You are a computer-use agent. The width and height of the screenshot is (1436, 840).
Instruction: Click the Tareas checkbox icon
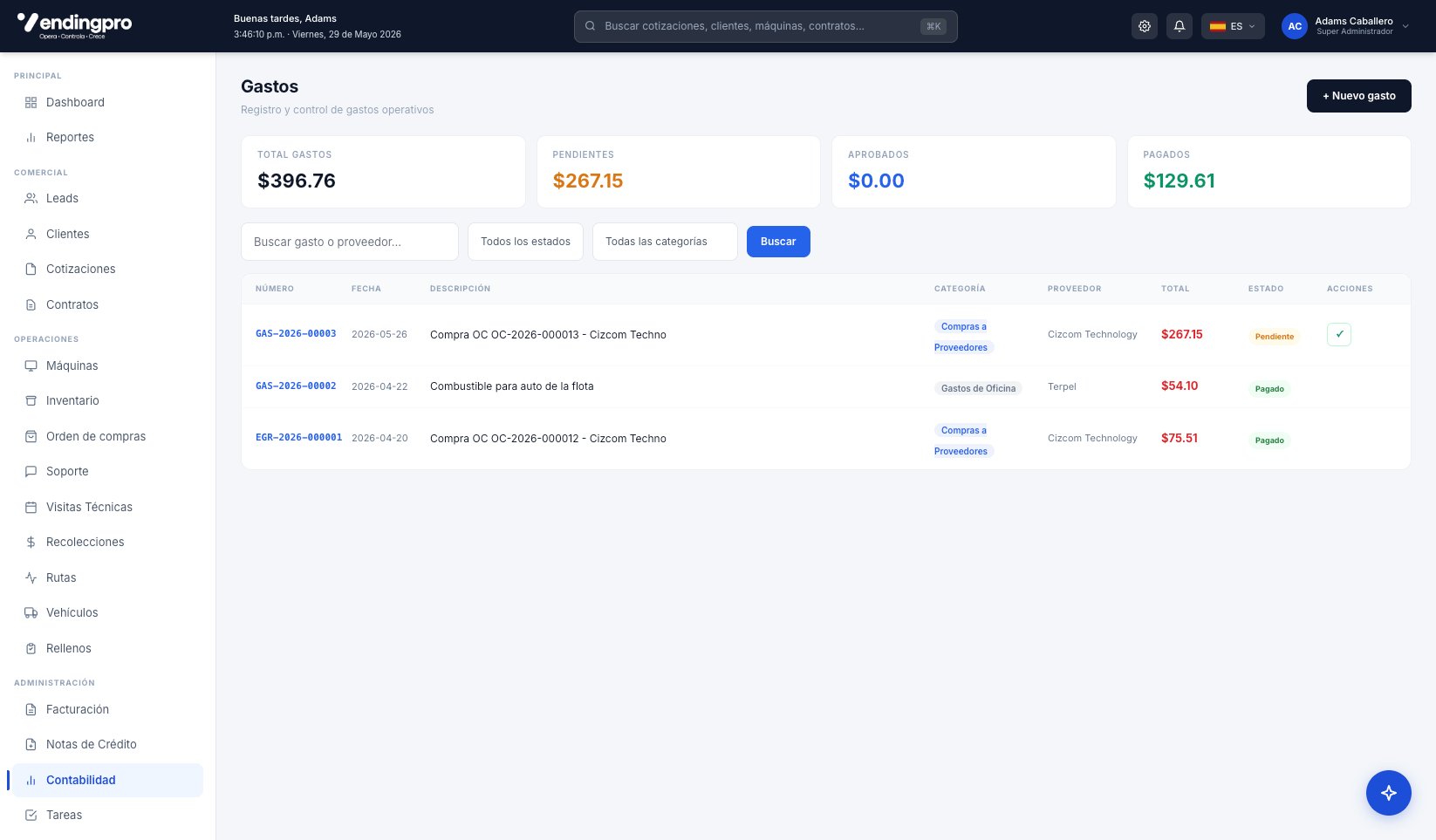click(31, 815)
